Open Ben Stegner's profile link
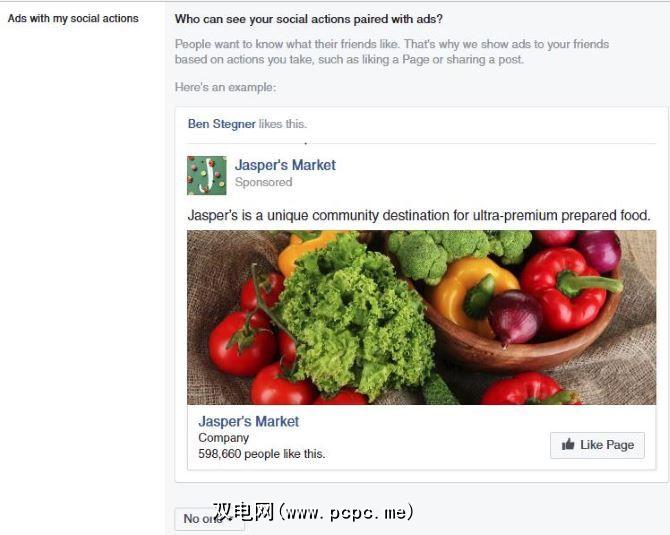This screenshot has width=670, height=535. click(222, 124)
